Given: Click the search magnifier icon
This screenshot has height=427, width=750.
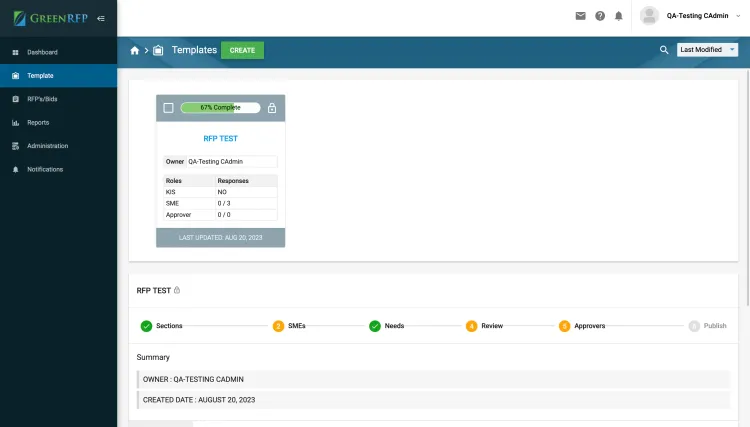Looking at the screenshot, I should pyautogui.click(x=664, y=50).
